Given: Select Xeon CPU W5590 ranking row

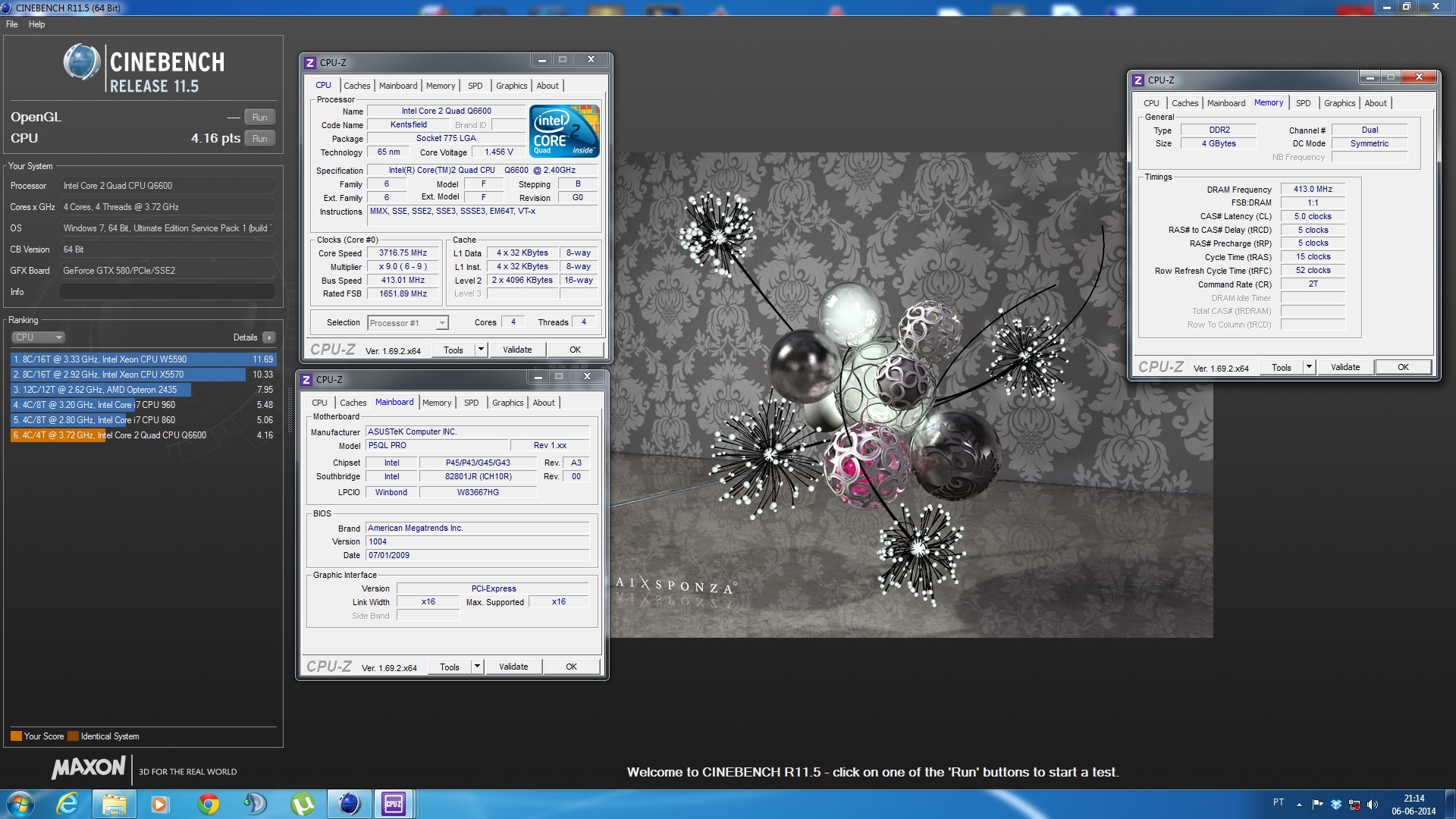Looking at the screenshot, I should click(x=143, y=359).
